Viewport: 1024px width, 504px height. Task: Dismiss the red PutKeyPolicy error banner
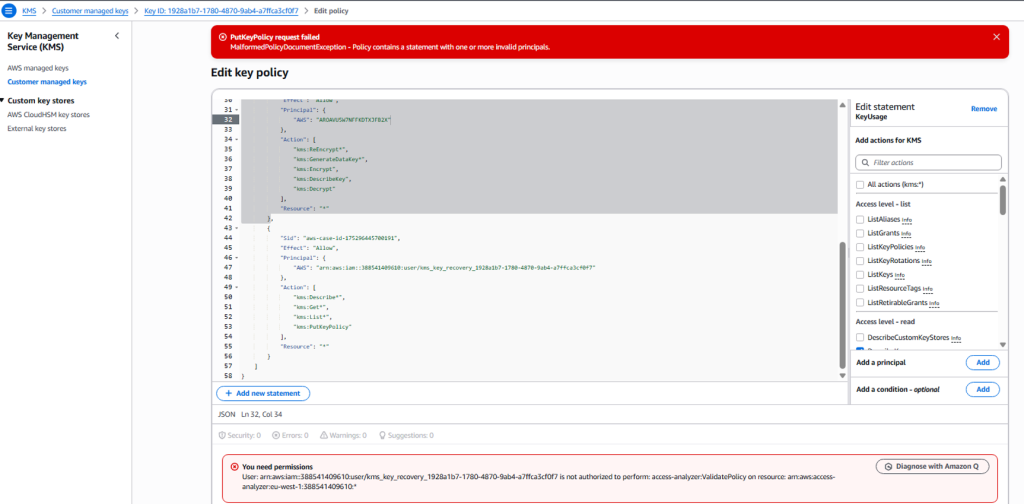[x=995, y=36]
